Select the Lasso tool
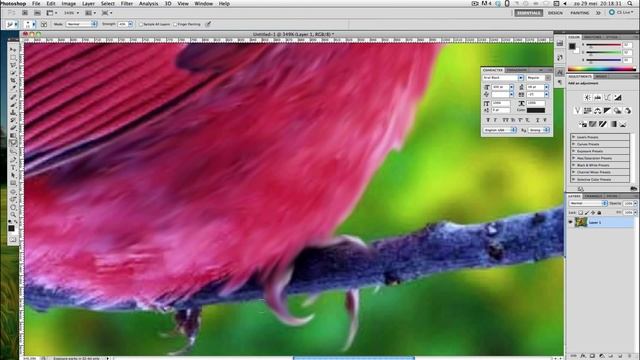640x360 pixels. click(x=13, y=65)
